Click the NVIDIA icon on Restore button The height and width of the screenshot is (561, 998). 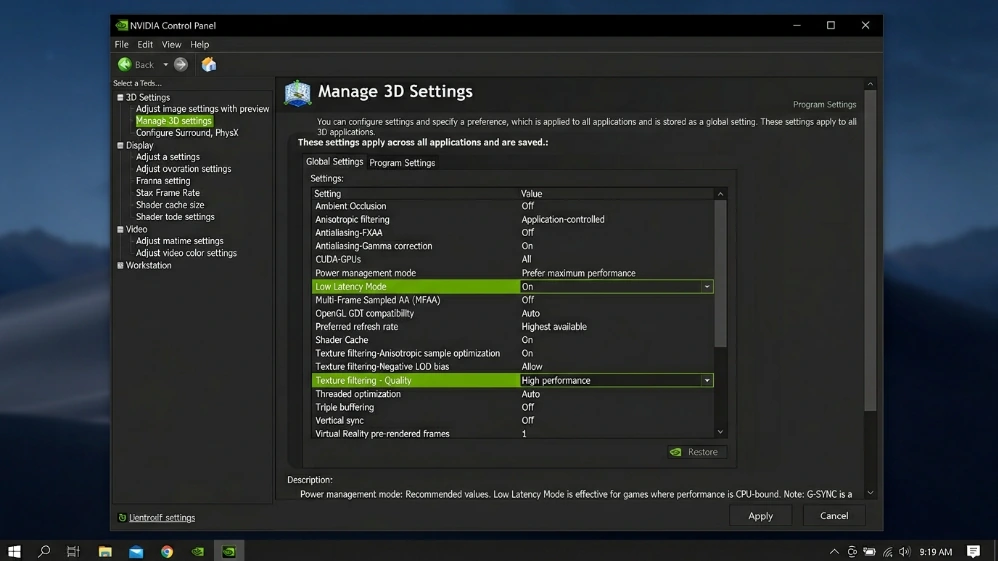tap(676, 452)
